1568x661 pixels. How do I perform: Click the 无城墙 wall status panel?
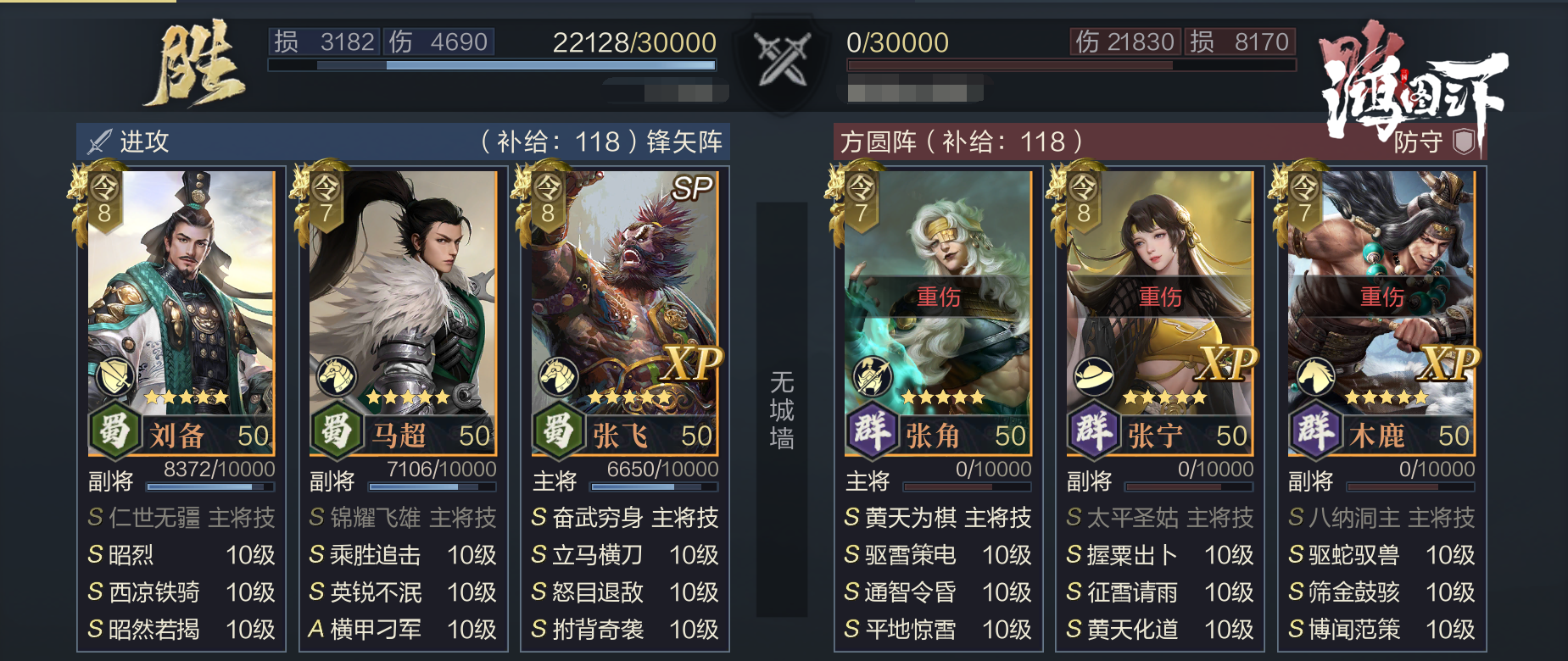coord(782,410)
